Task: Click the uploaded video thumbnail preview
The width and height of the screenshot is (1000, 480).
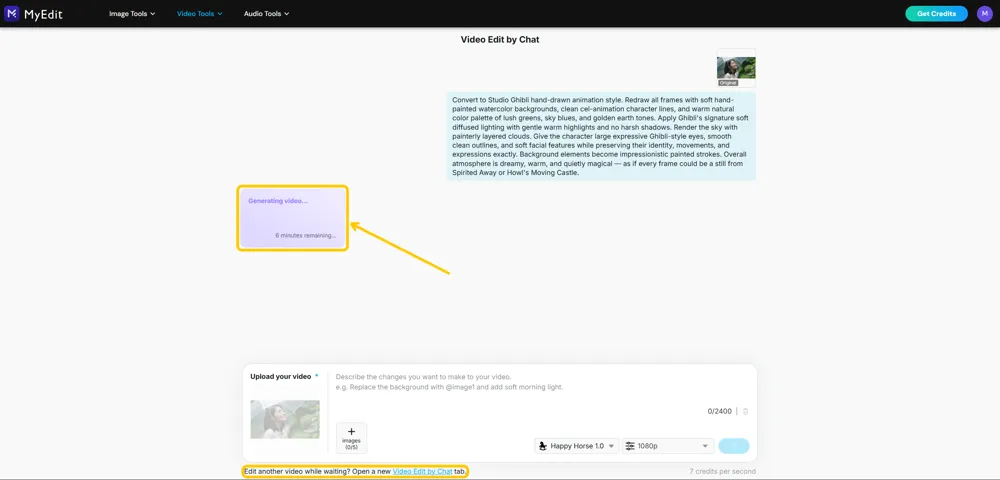Action: [285, 419]
